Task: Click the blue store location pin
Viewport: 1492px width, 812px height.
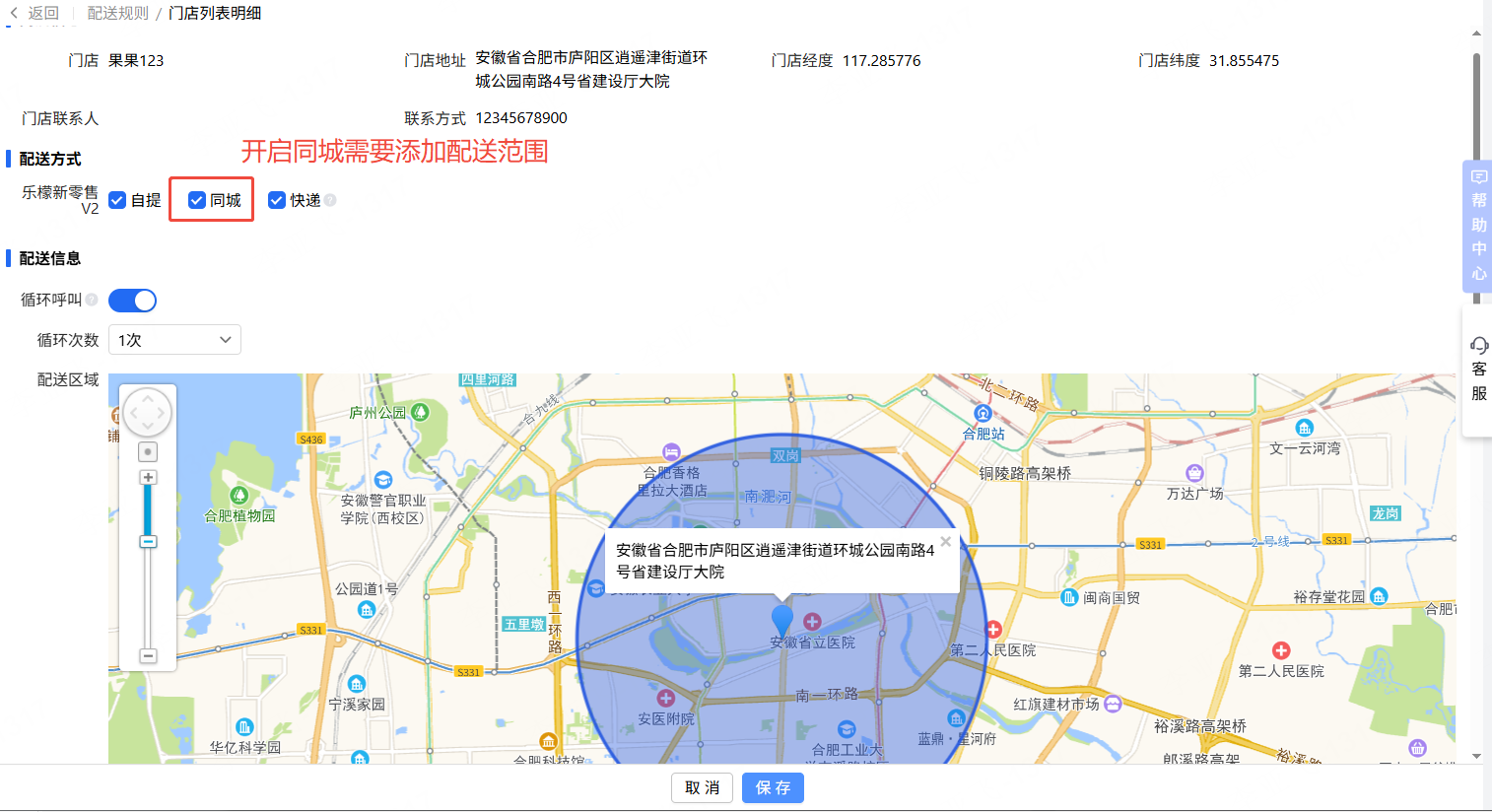Action: point(781,621)
